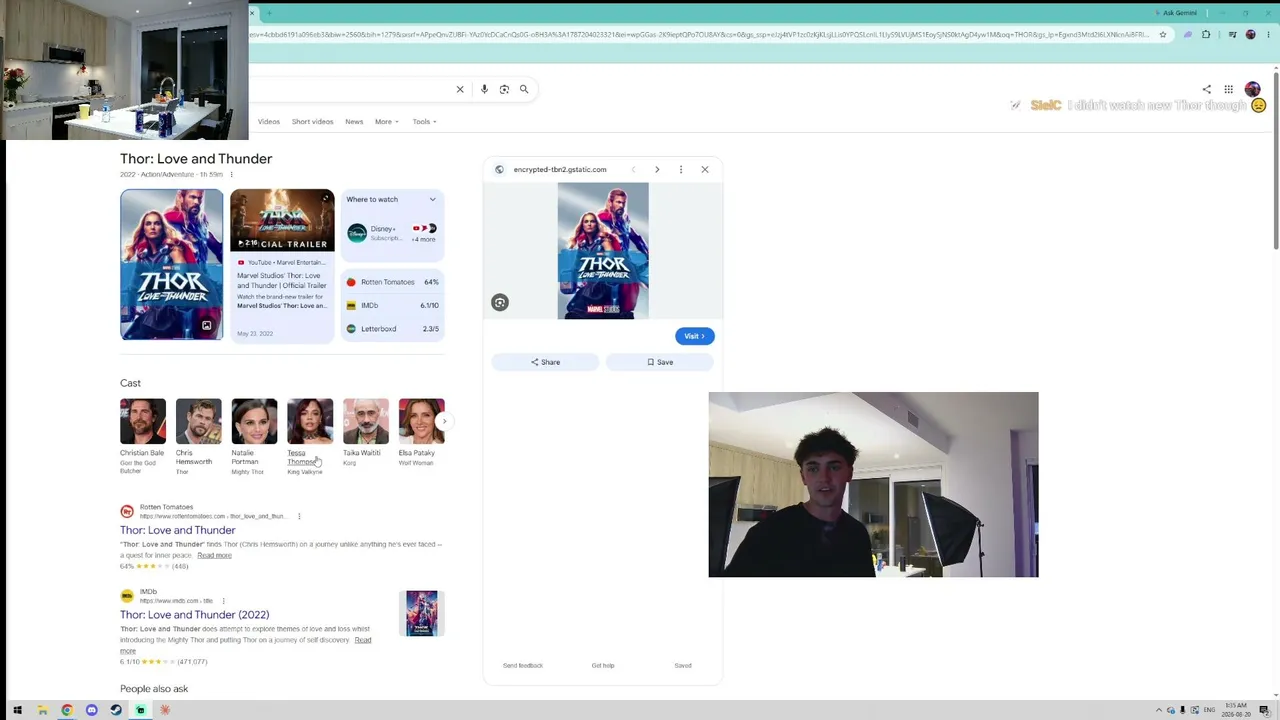Click Read more on the Rotten Tomatoes snippet
This screenshot has height=720, width=1280.
[x=214, y=555]
